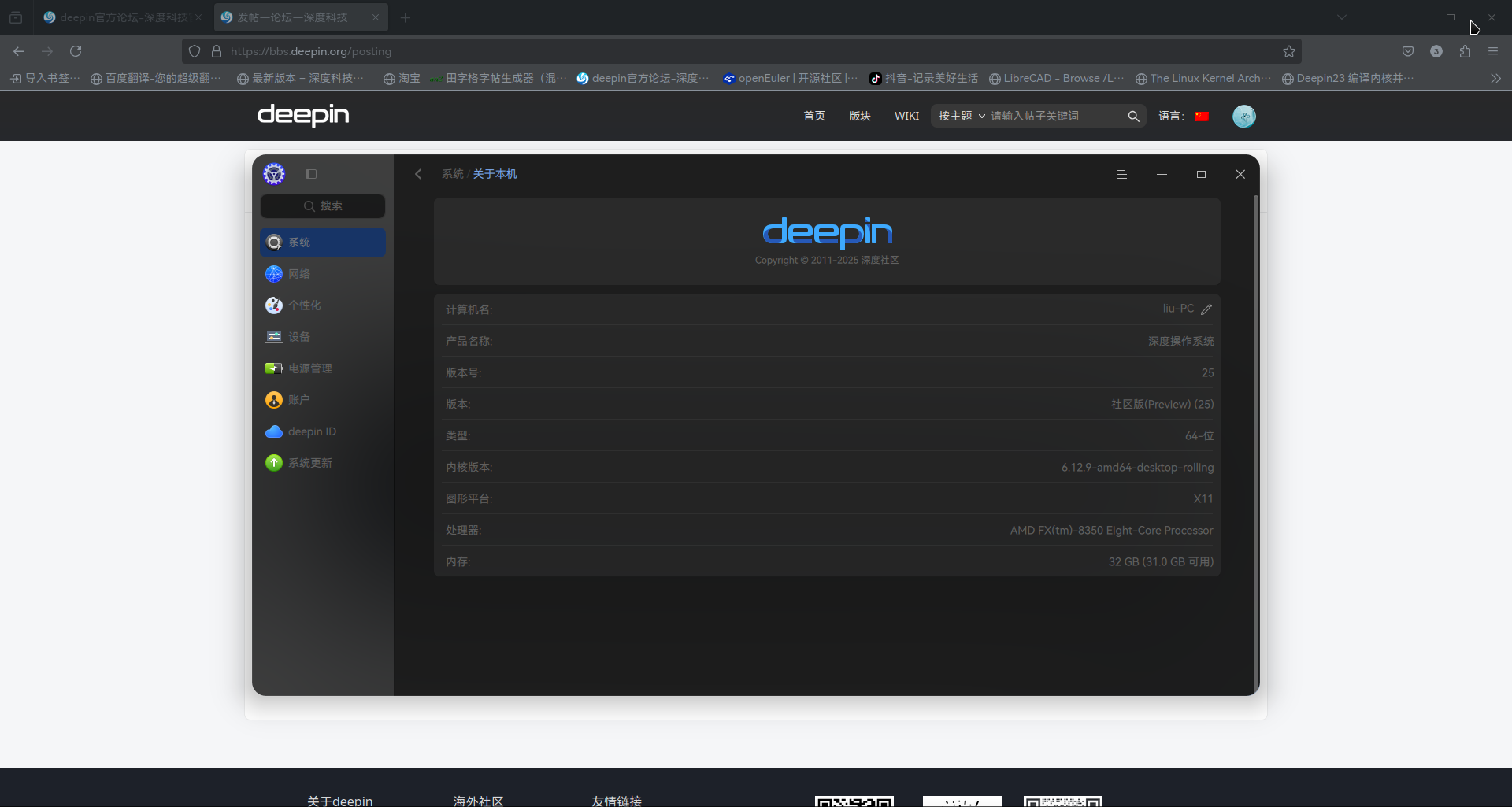
Task: Switch to the deepin官方论坛-深度科技 tab
Action: click(x=123, y=17)
